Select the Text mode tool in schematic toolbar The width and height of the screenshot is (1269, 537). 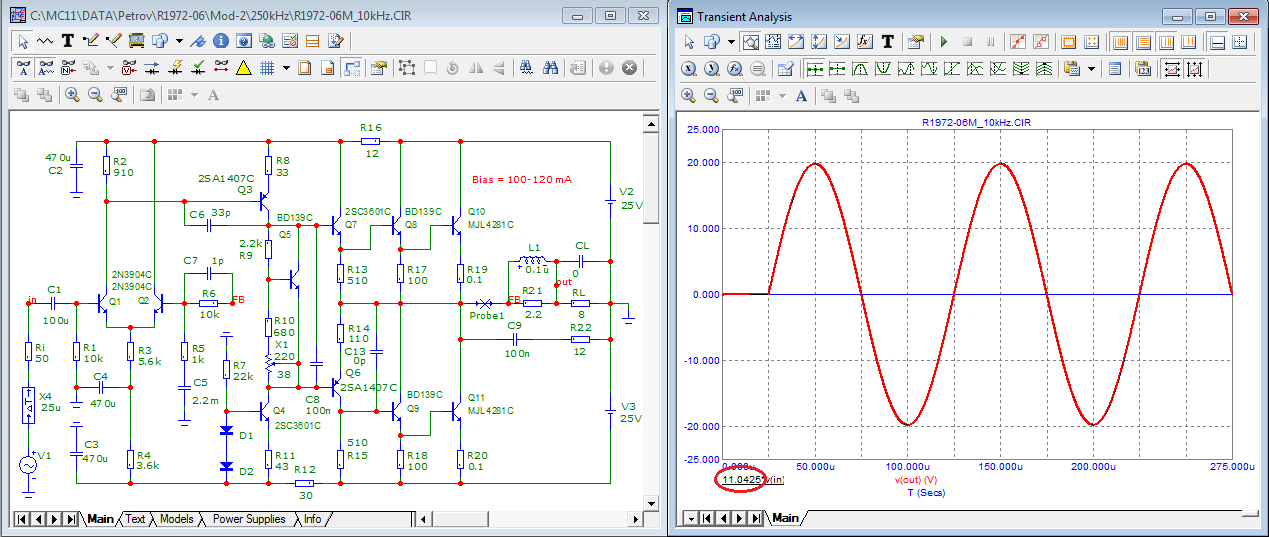point(68,41)
